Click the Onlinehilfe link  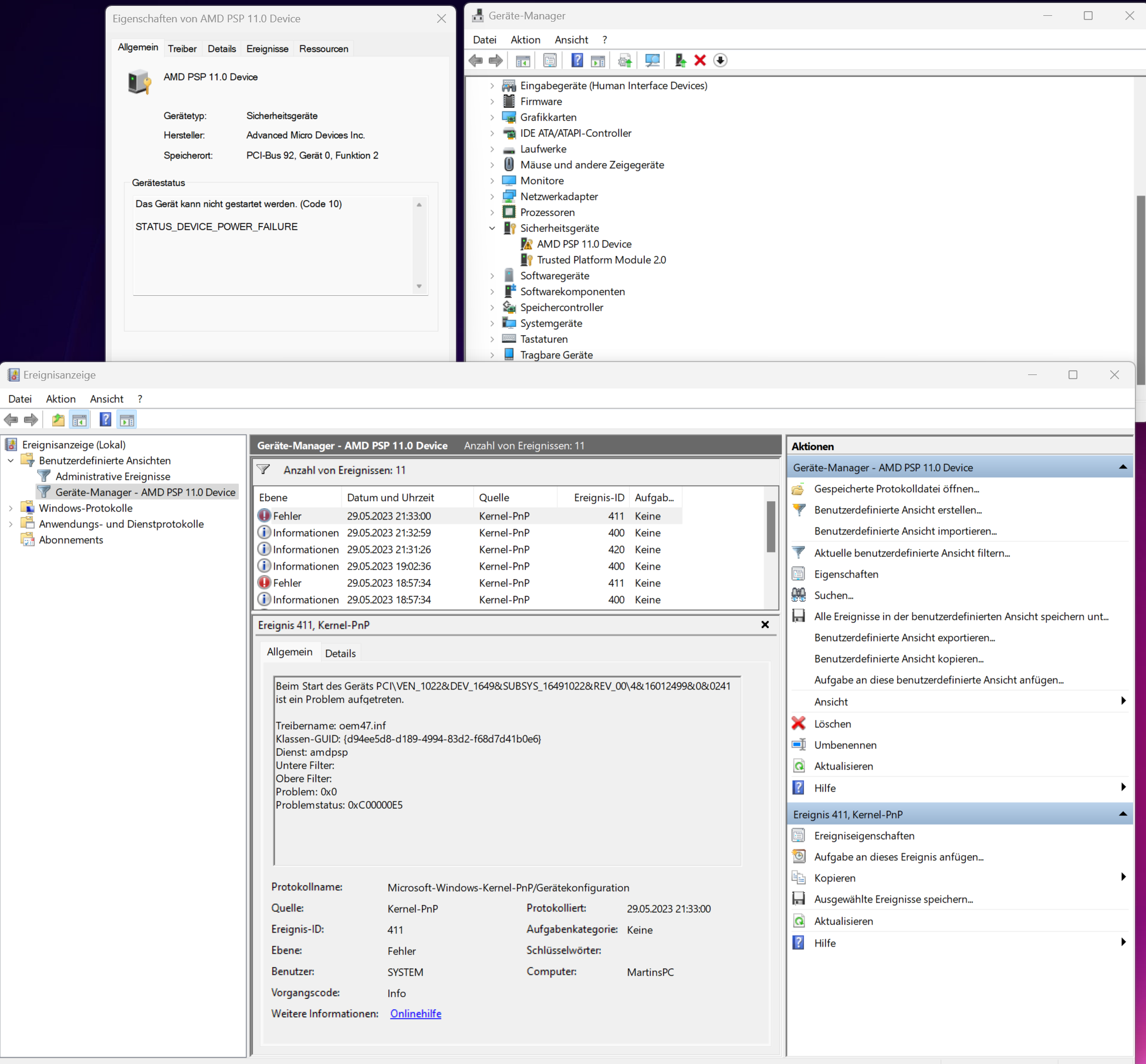[415, 1014]
